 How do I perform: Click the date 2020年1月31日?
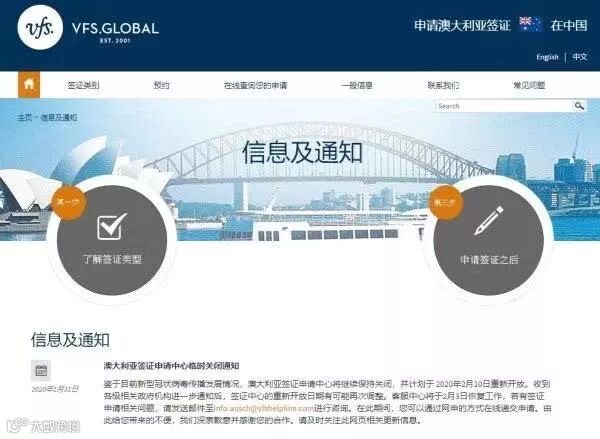point(55,389)
